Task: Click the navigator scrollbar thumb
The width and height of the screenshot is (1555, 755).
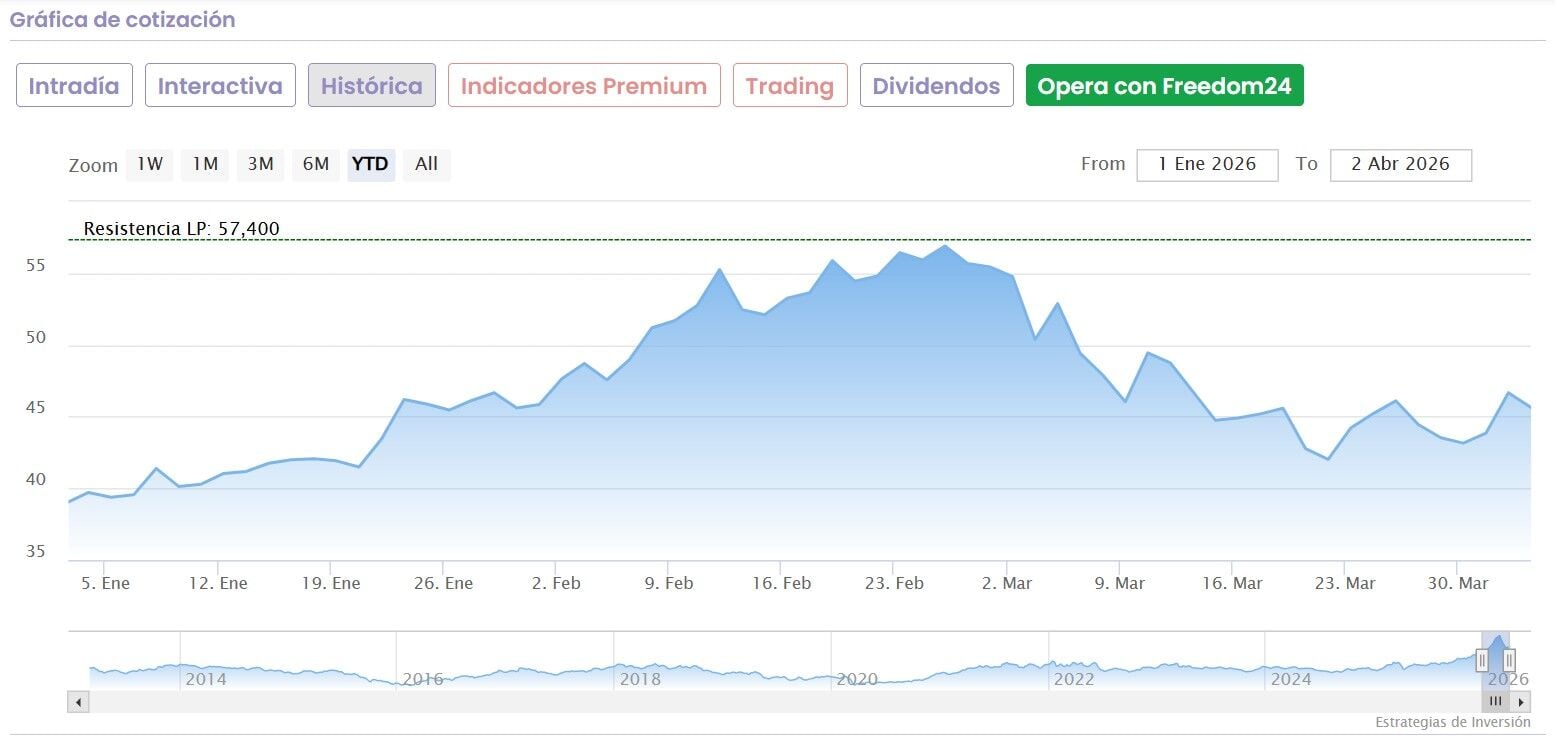Action: click(1496, 702)
